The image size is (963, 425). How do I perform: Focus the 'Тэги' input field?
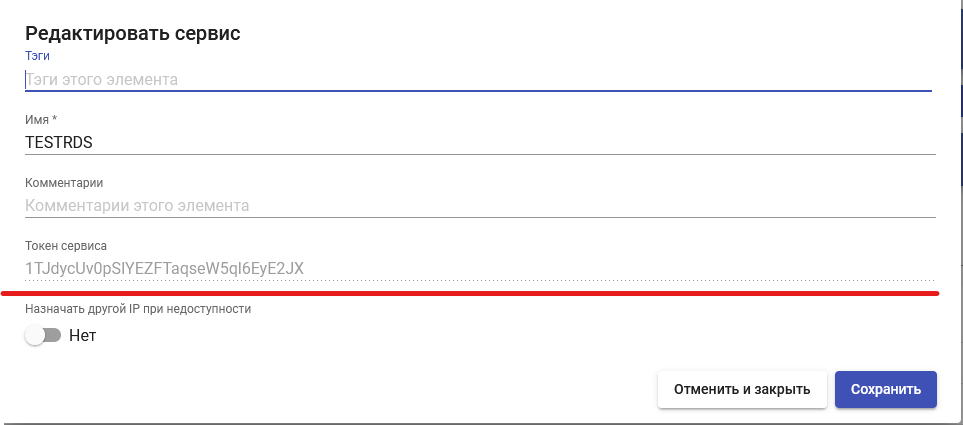point(478,79)
